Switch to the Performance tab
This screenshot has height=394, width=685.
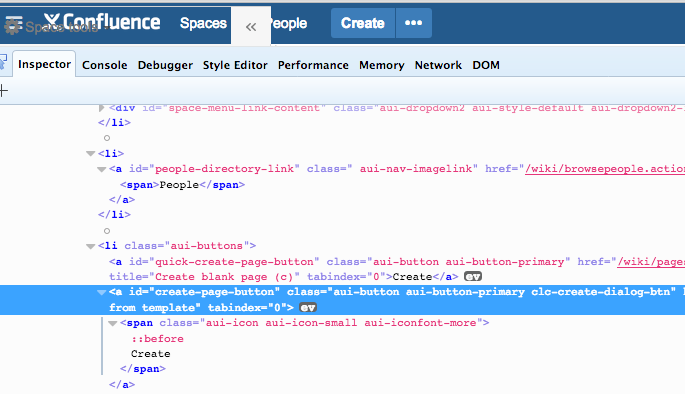point(313,65)
